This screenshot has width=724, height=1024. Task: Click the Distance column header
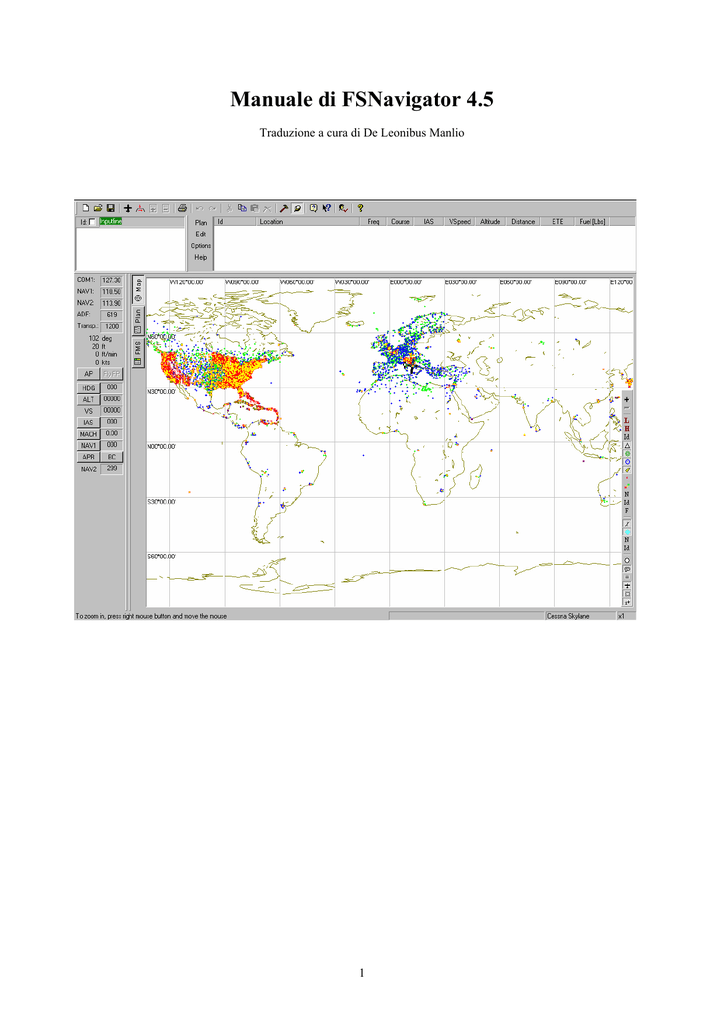(523, 221)
